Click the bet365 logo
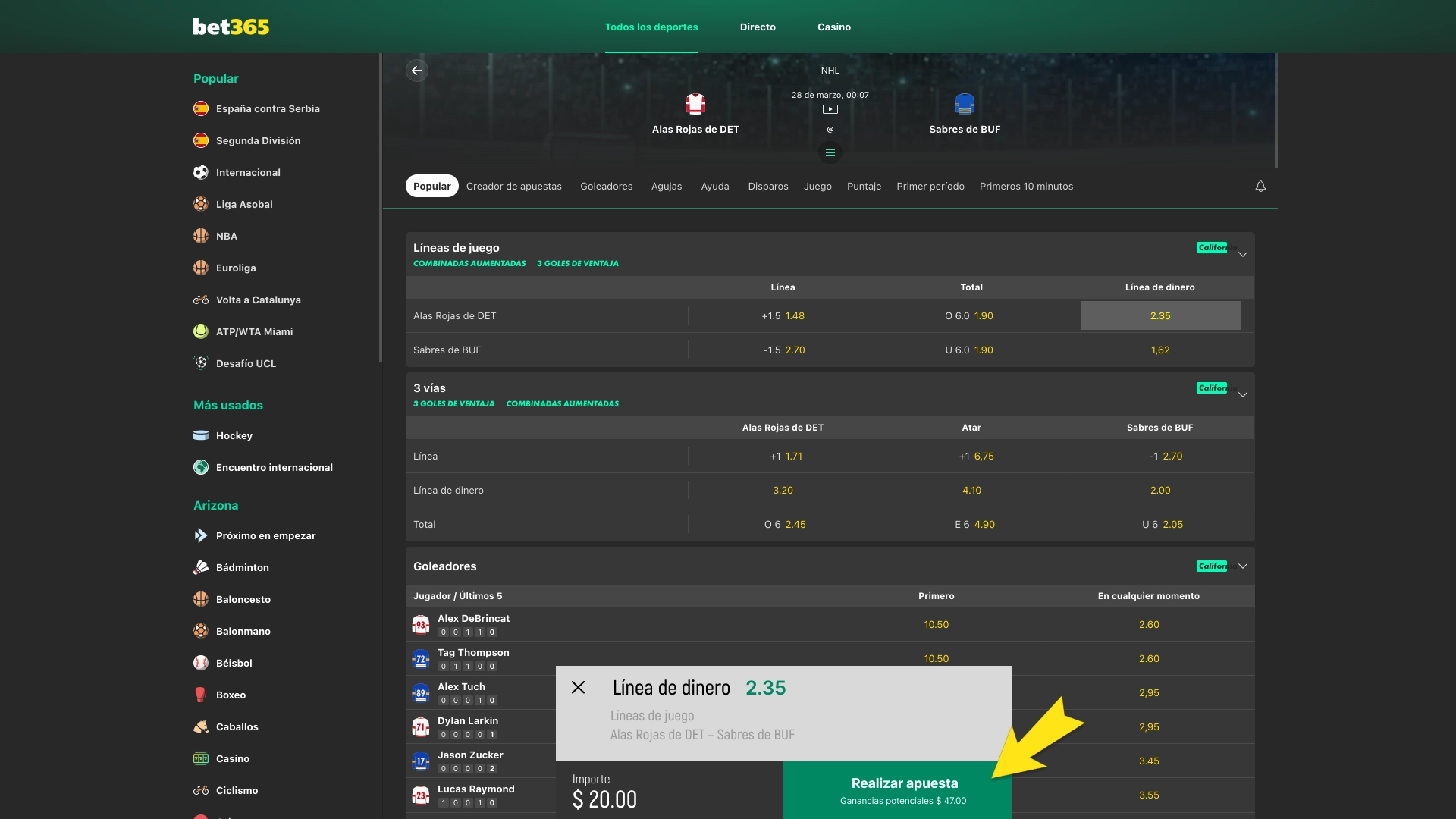The width and height of the screenshot is (1456, 819). coord(231,27)
